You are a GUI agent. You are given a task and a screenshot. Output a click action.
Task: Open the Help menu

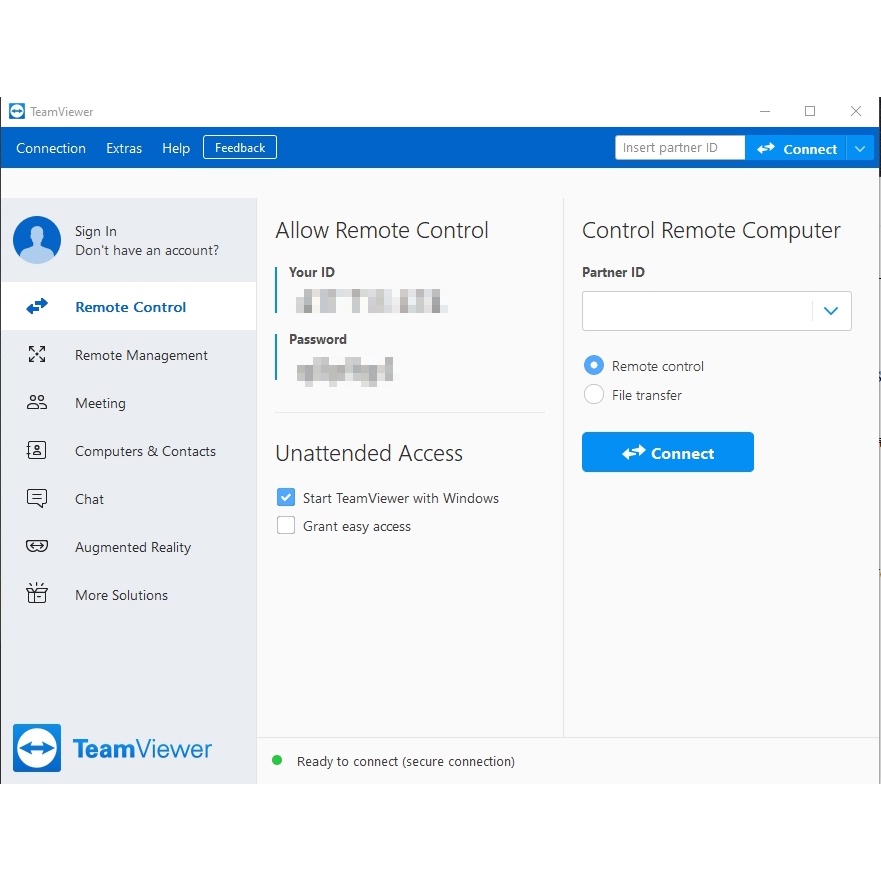[x=176, y=148]
